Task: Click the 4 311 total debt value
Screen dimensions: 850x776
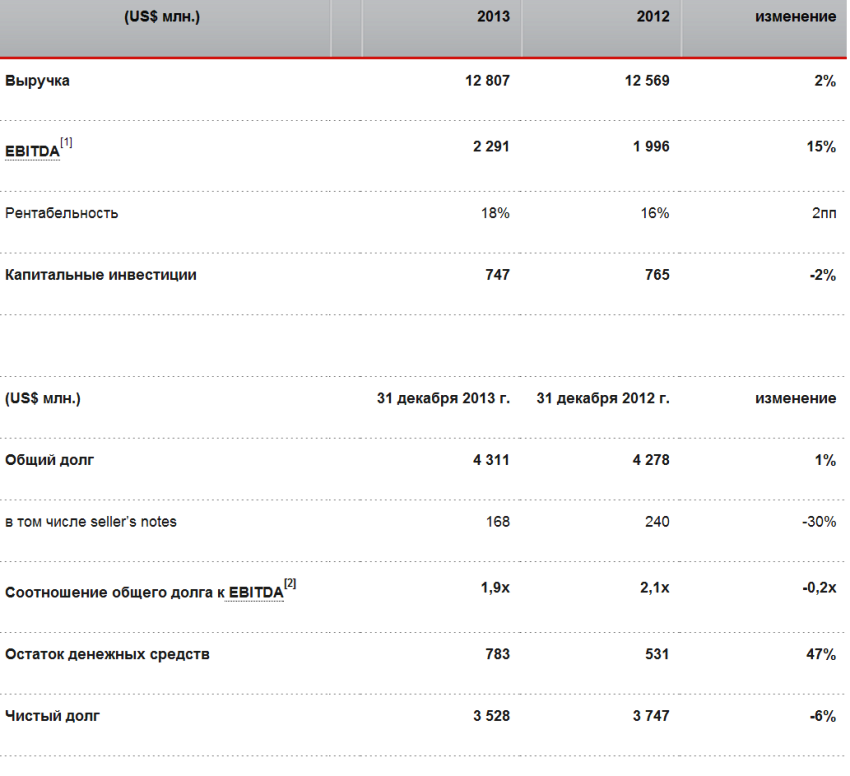Action: point(490,460)
